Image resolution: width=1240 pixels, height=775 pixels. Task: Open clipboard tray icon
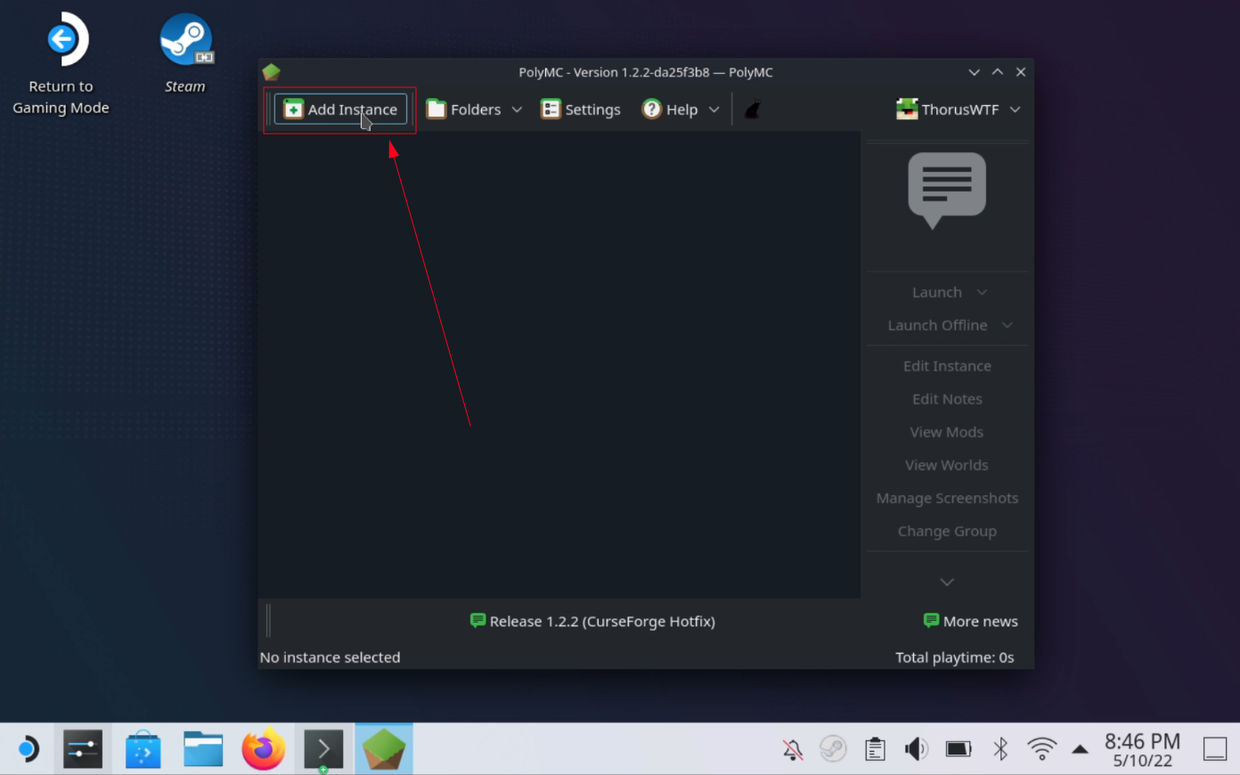tap(875, 749)
